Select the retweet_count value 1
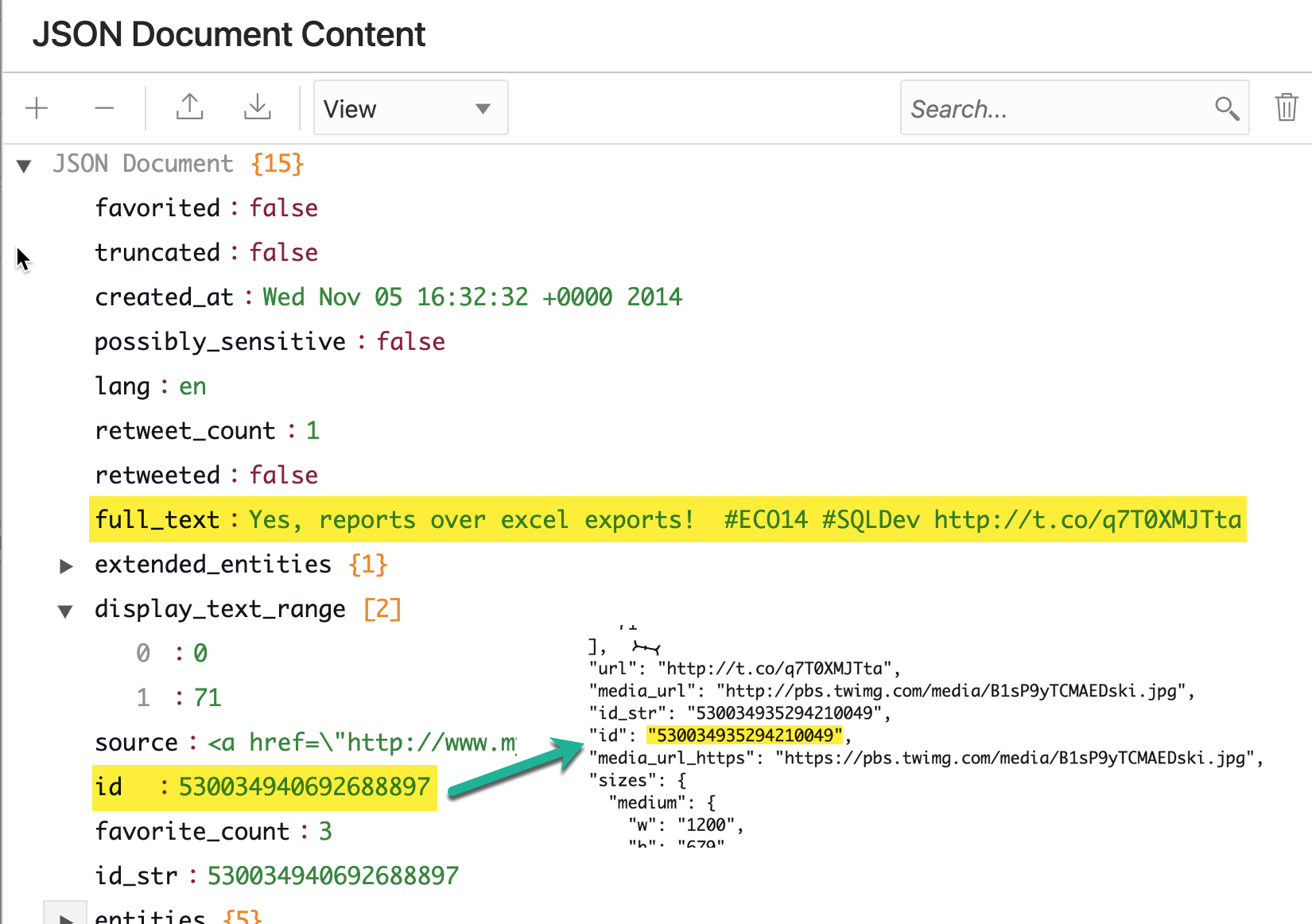The height and width of the screenshot is (924, 1312). (x=312, y=430)
